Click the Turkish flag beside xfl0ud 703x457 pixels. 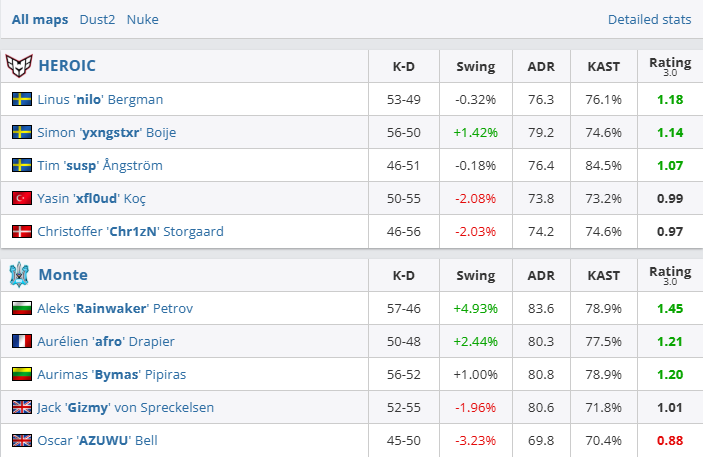coord(22,198)
